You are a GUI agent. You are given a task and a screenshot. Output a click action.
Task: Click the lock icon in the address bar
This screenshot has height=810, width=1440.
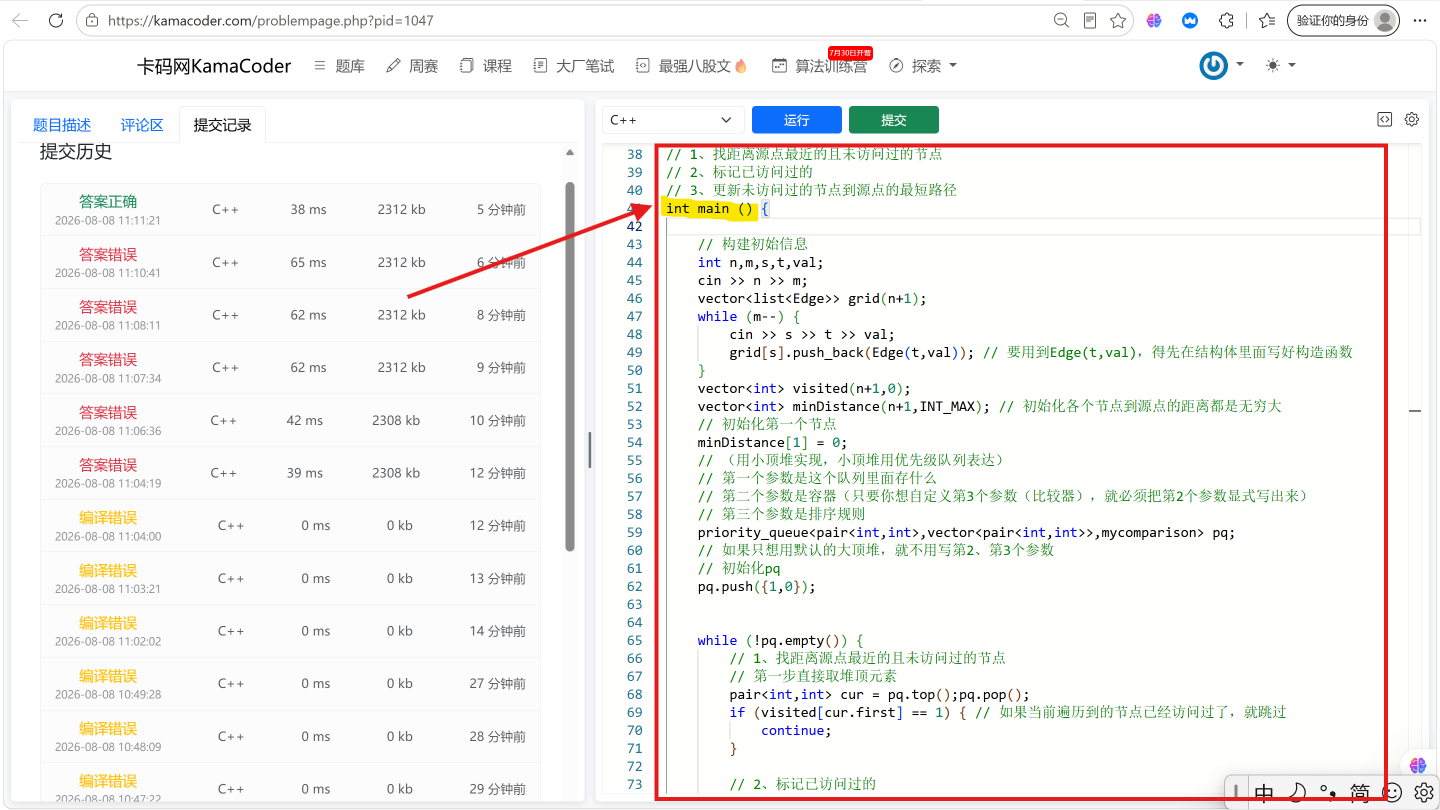92,20
